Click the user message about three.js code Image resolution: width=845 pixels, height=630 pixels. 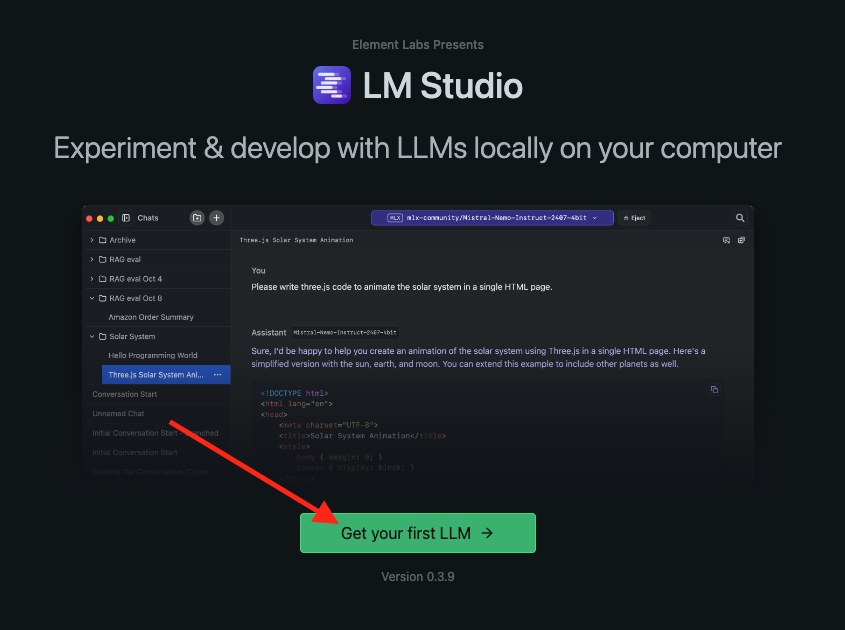(x=401, y=287)
